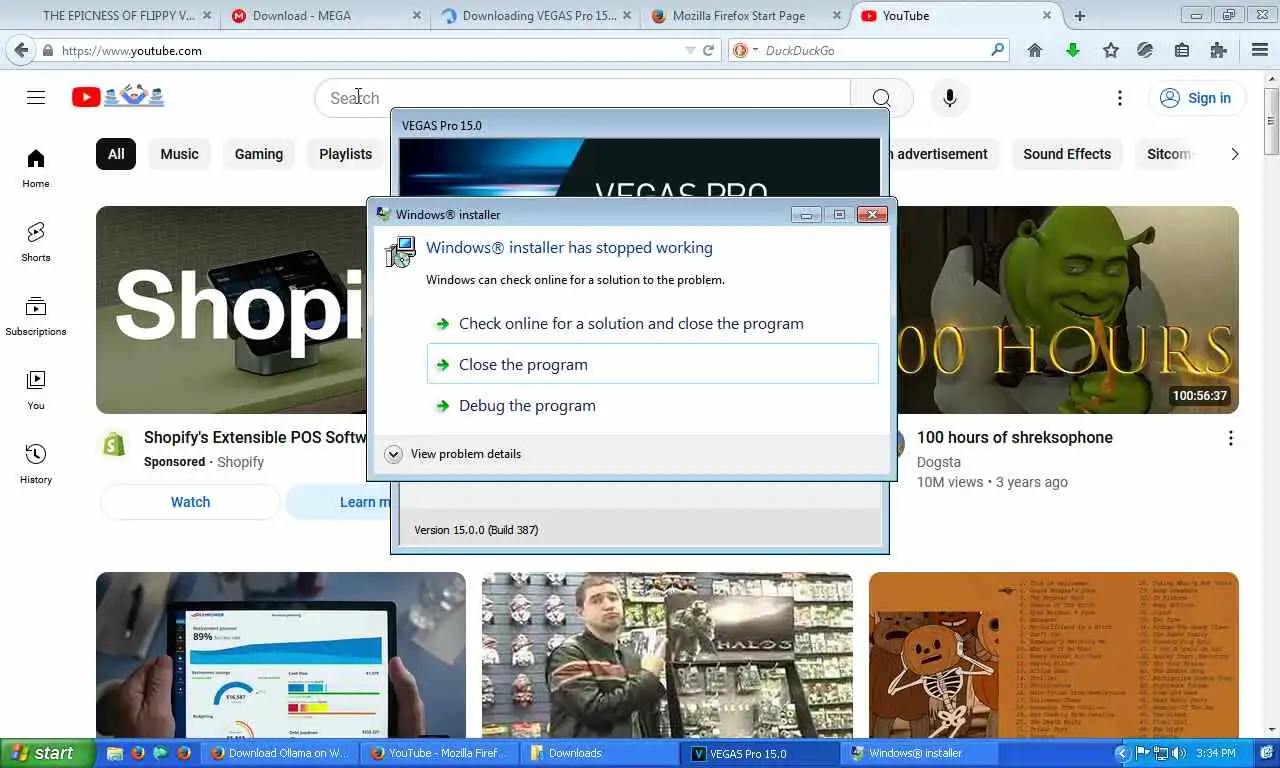The height and width of the screenshot is (768, 1280).
Task: Open a new Firefox tab
Action: (1080, 16)
